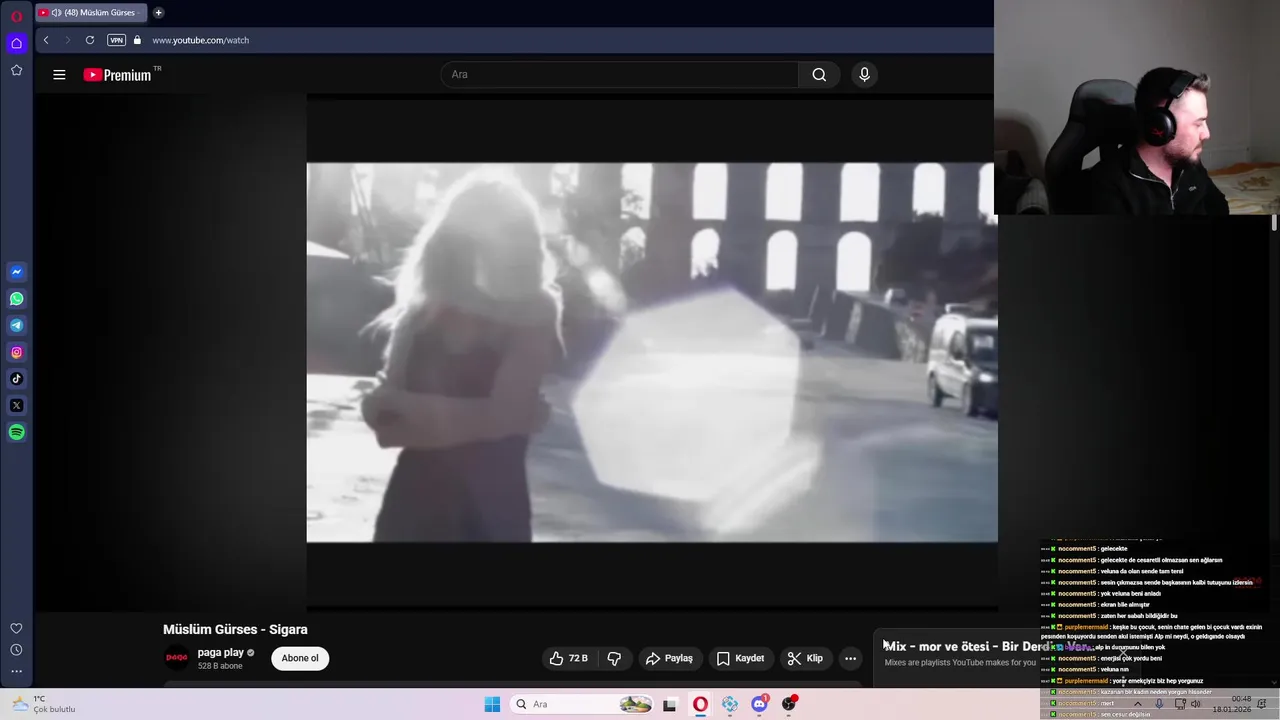Click the youtube.com/watch address bar
1280x720 pixels.
click(x=200, y=40)
